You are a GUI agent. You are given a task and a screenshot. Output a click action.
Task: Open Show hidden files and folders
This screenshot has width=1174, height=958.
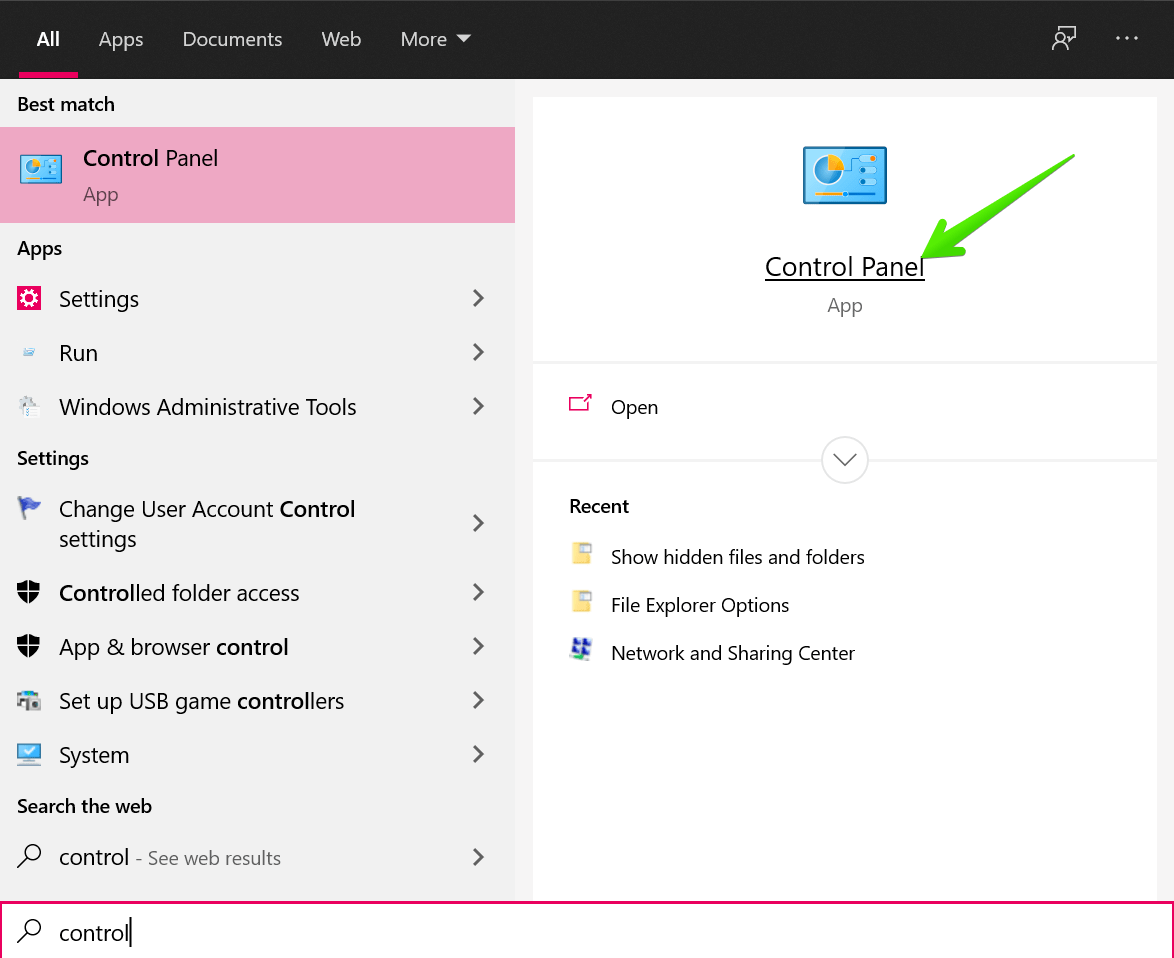(x=737, y=557)
